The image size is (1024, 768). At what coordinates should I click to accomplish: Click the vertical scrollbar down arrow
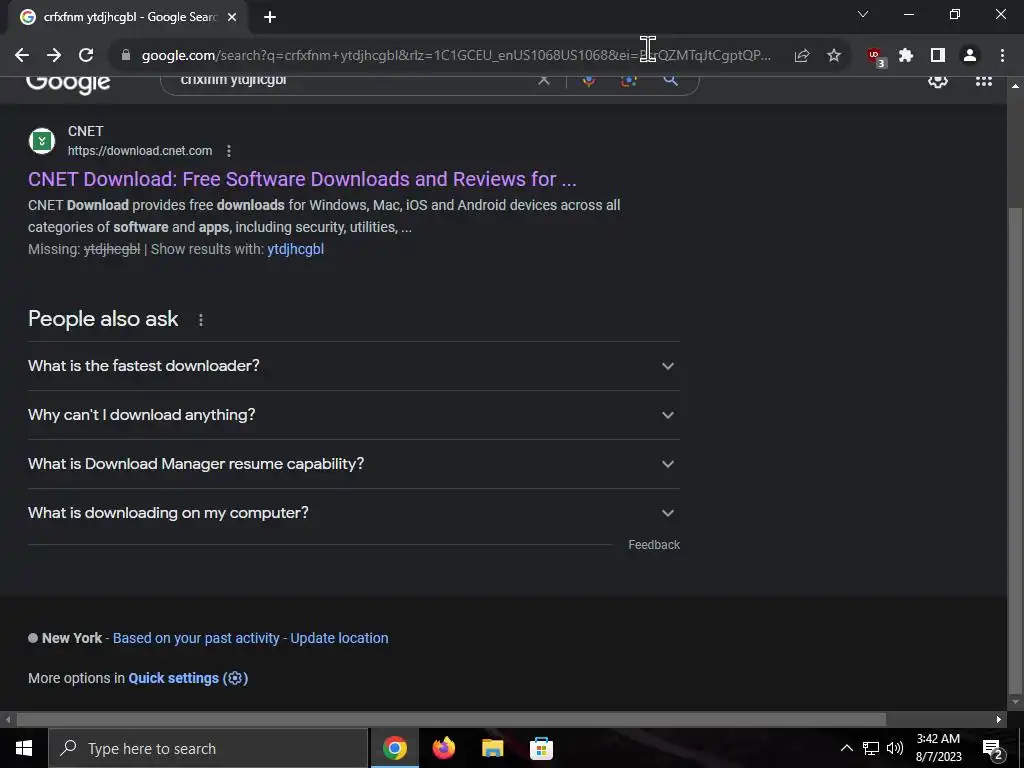(1015, 703)
